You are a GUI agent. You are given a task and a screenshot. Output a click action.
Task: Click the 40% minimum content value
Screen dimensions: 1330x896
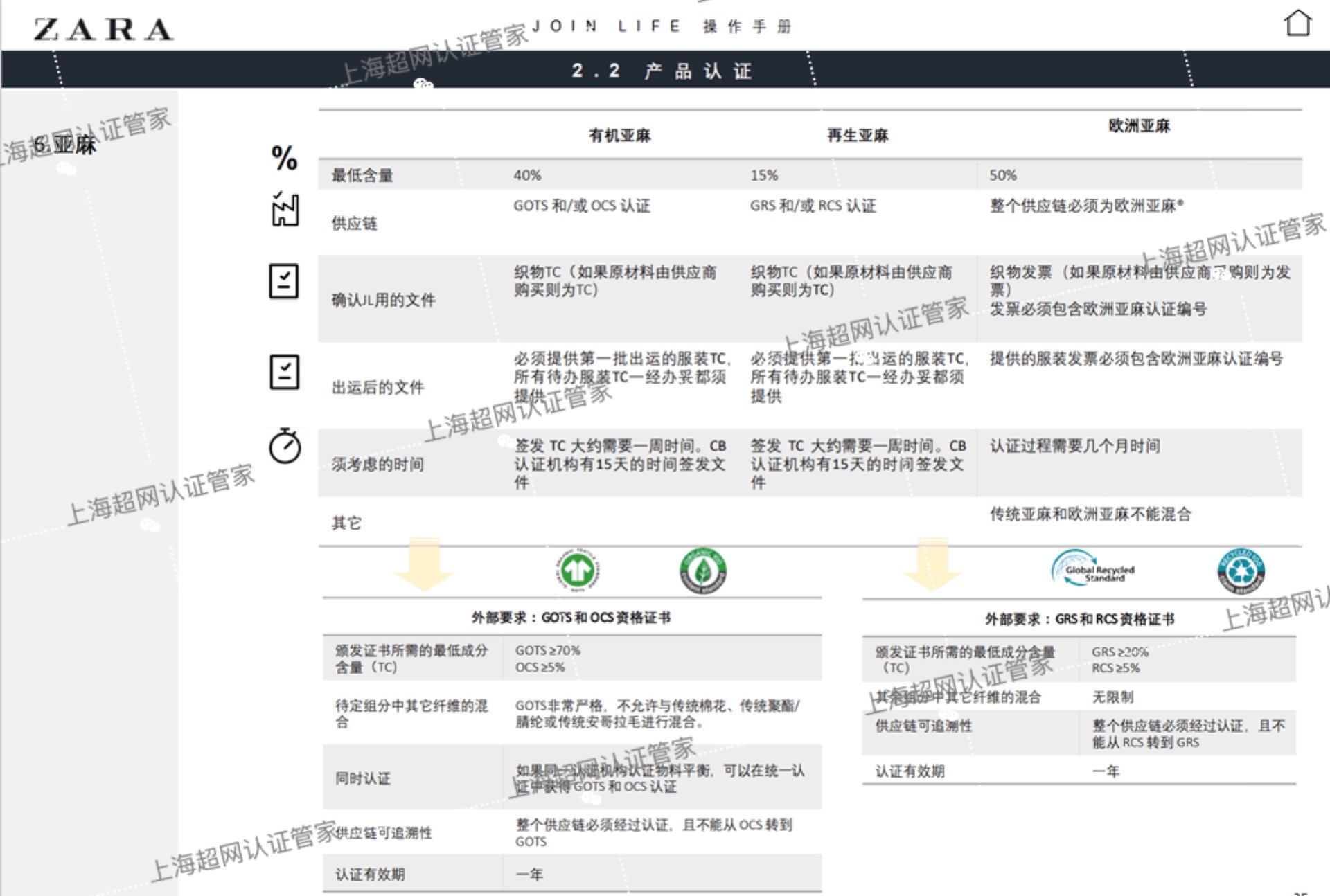coord(527,175)
